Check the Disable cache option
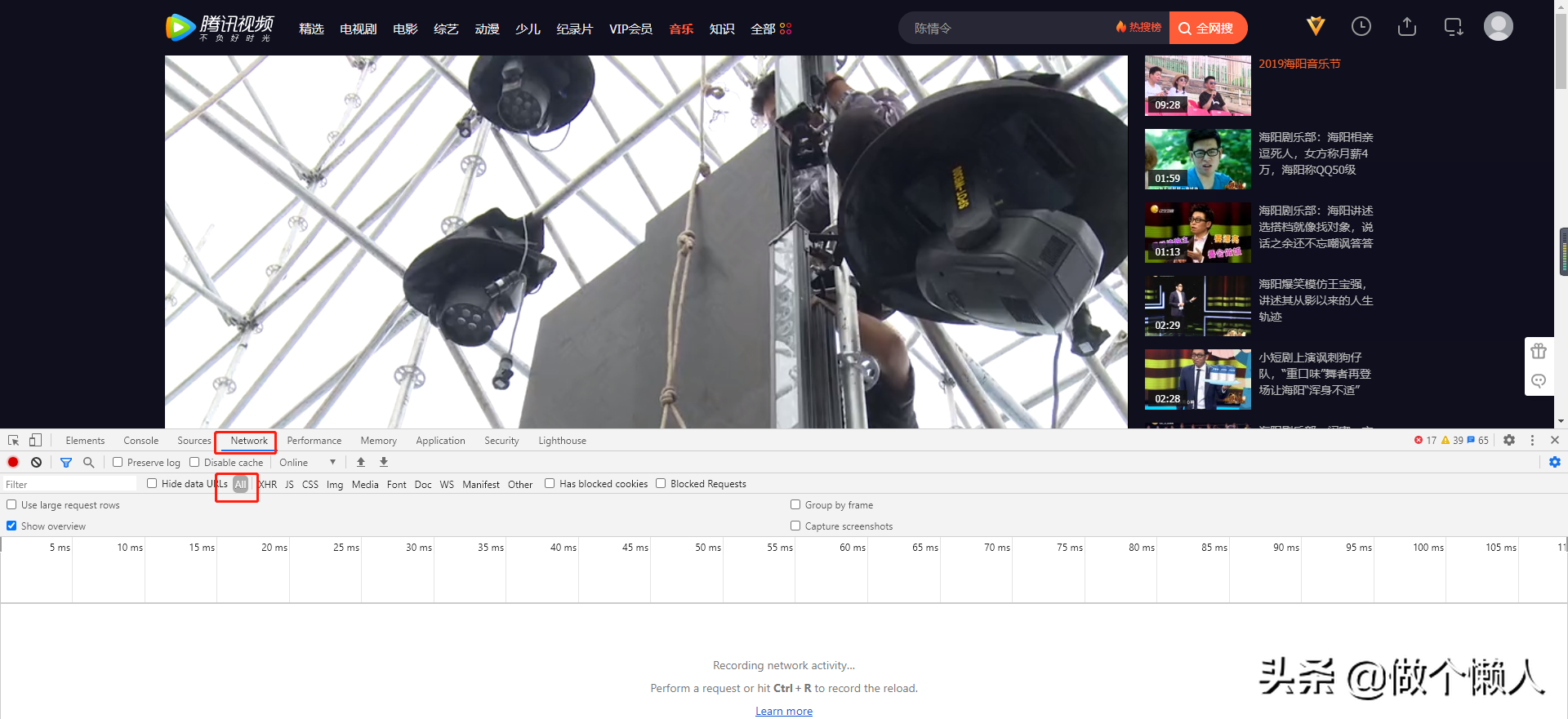The height and width of the screenshot is (719, 1568). point(195,462)
